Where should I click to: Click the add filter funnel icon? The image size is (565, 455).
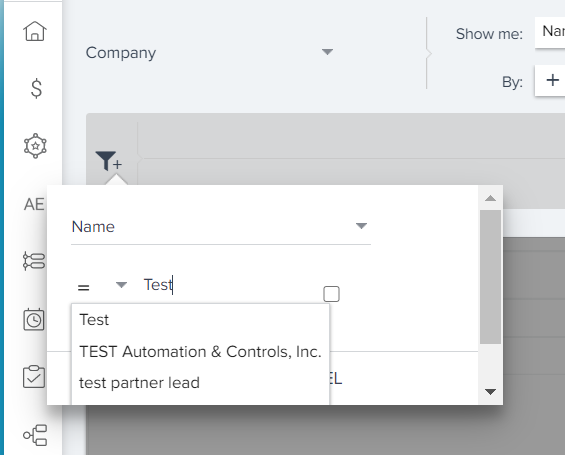point(108,161)
